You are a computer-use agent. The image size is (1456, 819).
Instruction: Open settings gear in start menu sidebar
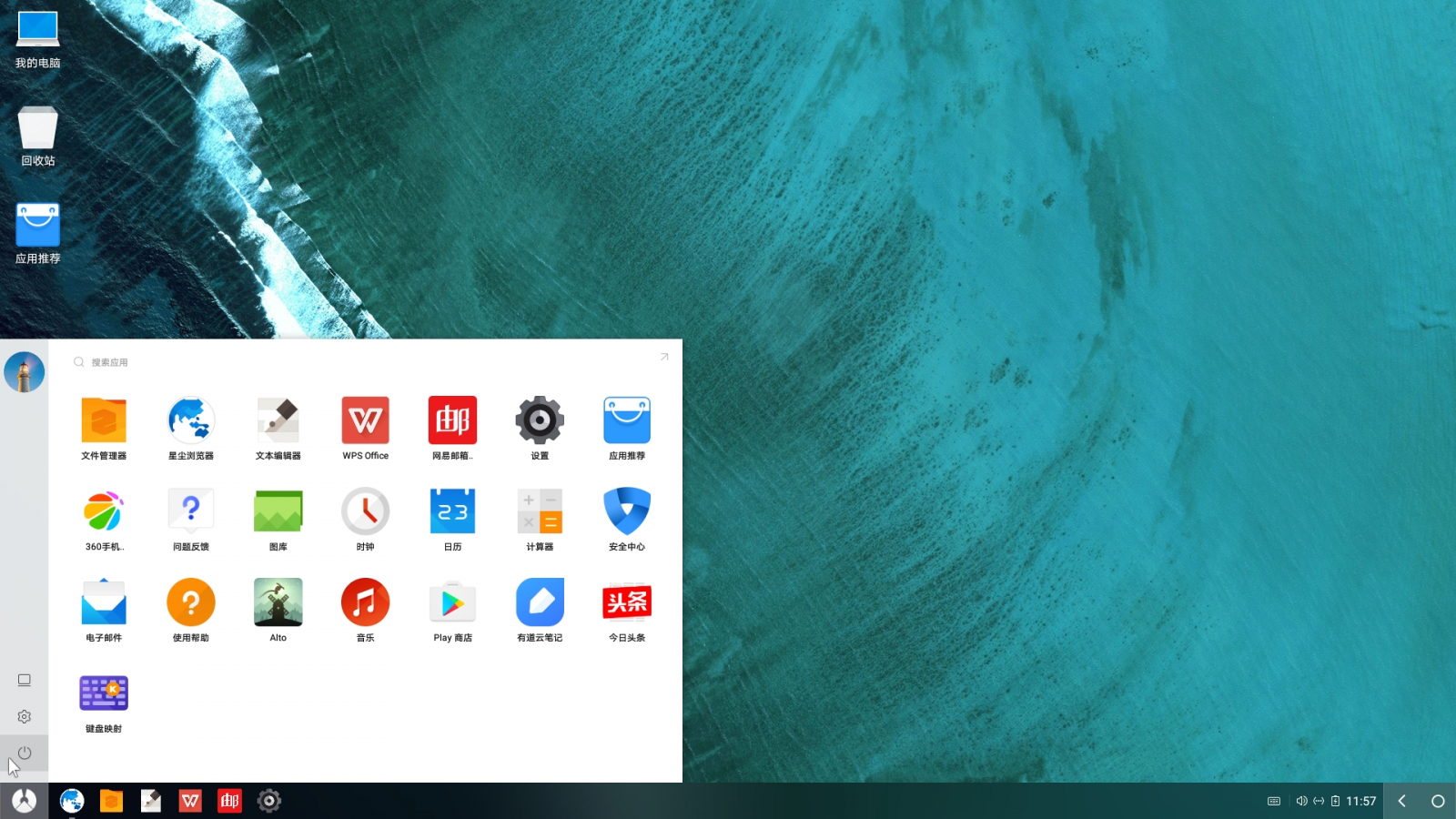tap(25, 717)
